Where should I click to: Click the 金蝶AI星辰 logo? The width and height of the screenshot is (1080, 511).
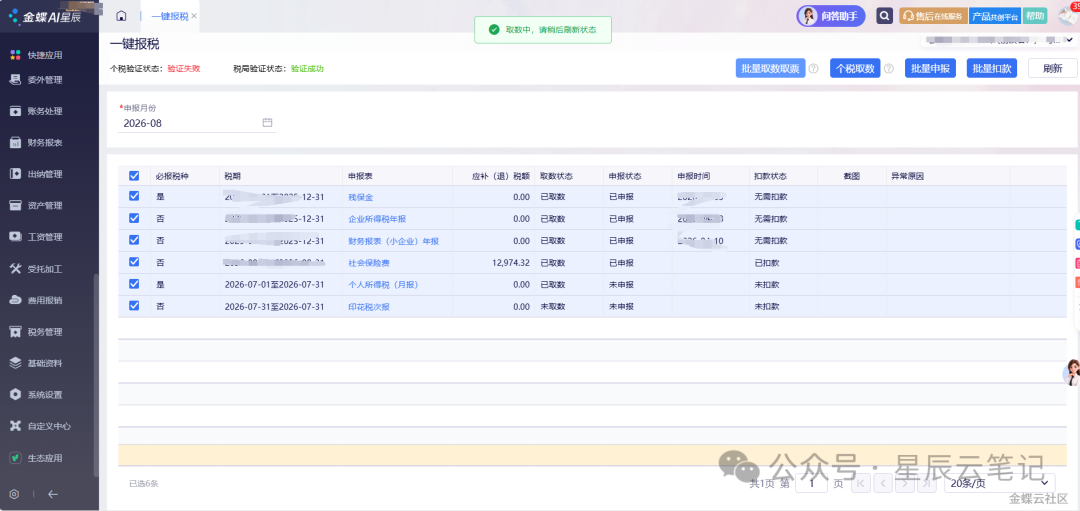45,17
